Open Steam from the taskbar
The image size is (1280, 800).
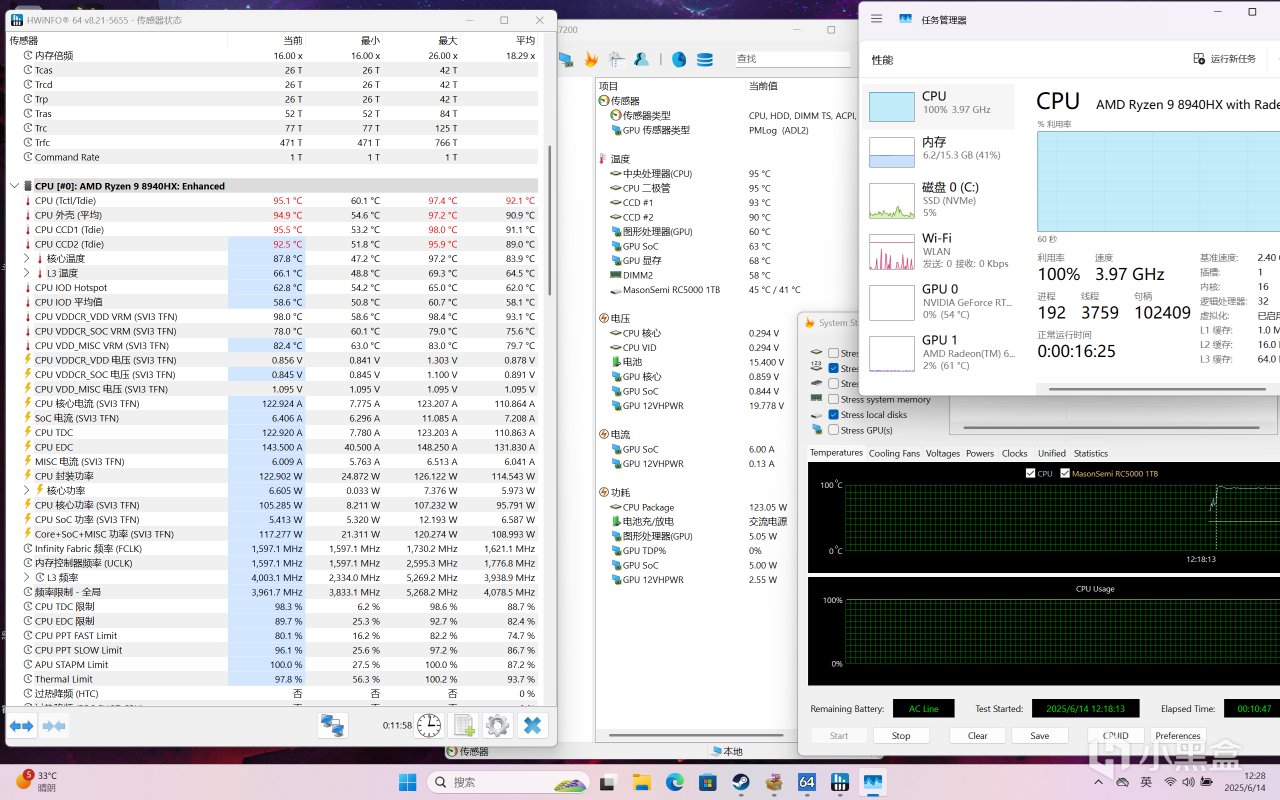pyautogui.click(x=740, y=782)
